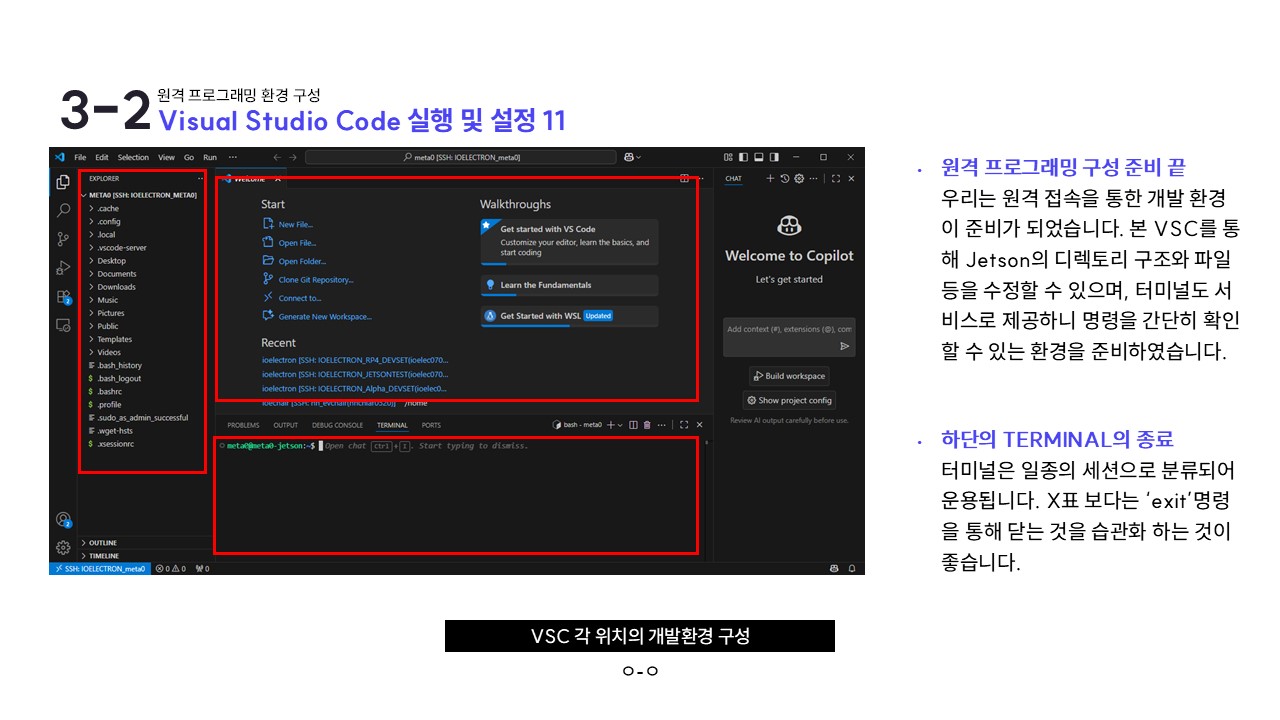
Task: Switch to the DEBUG CONSOLE tab
Action: click(337, 425)
